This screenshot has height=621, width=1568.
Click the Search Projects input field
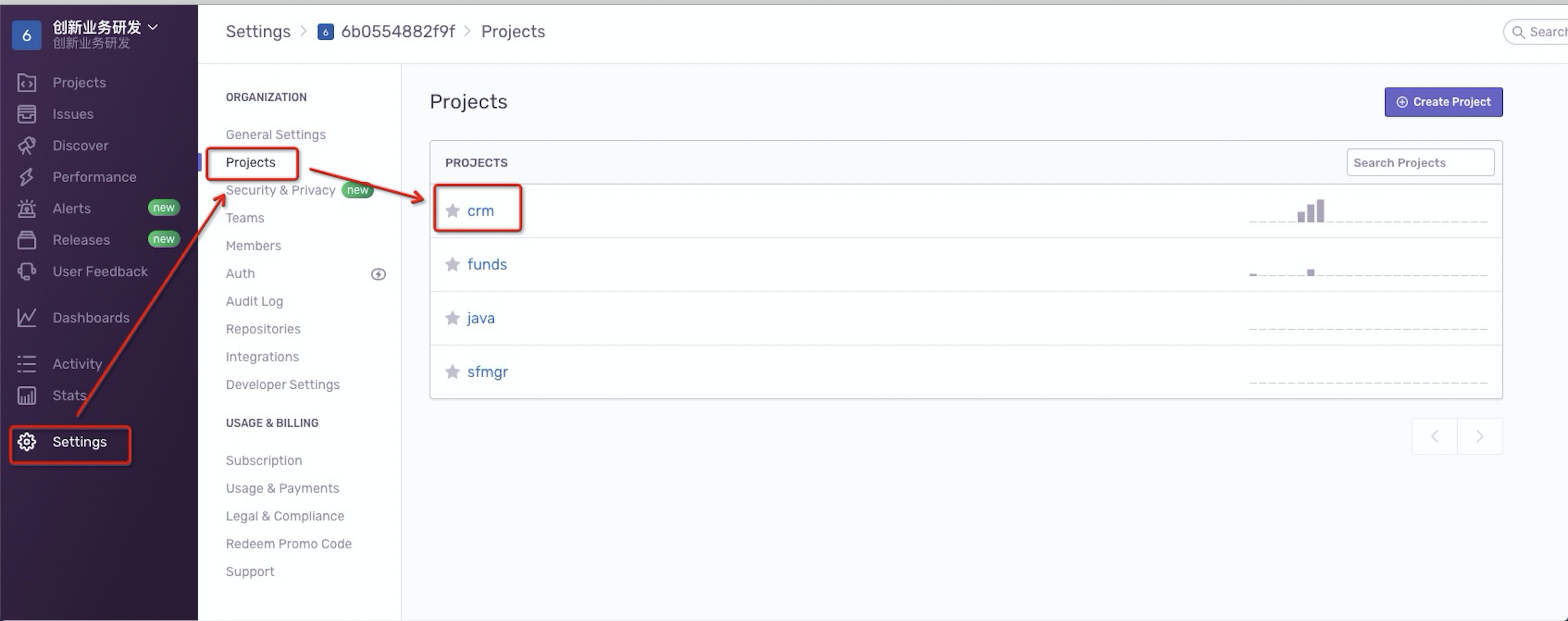(1420, 163)
